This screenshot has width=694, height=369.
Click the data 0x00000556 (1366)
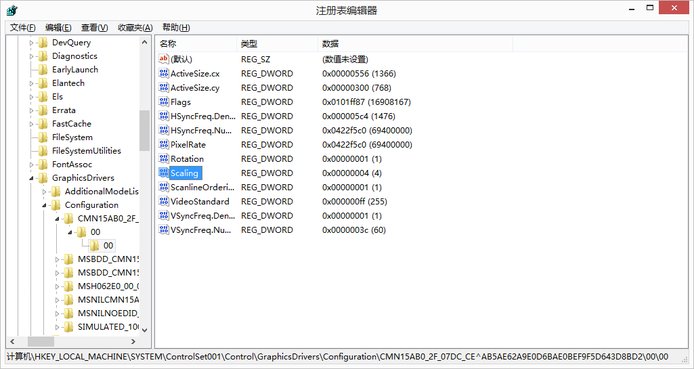coord(359,73)
